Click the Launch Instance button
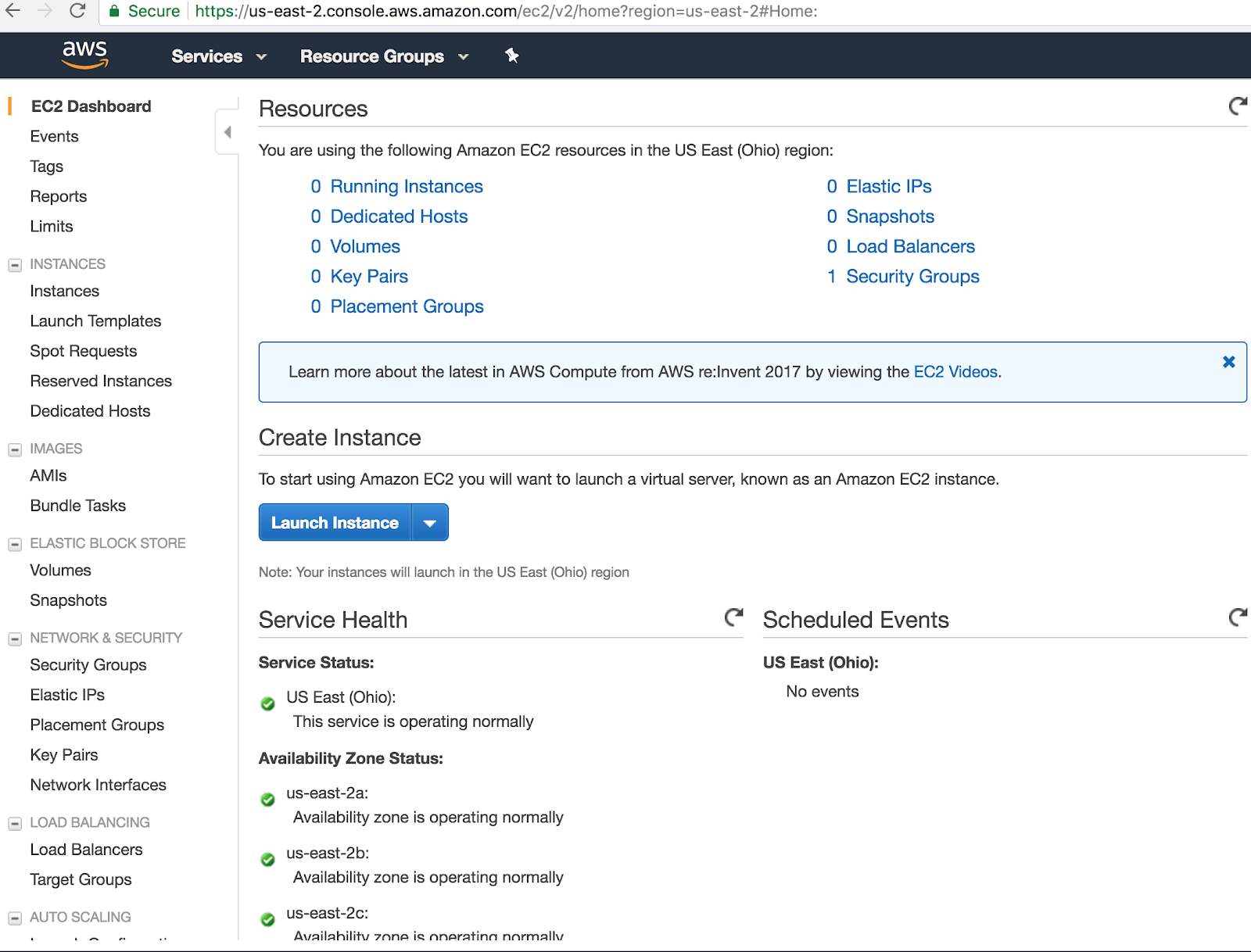The height and width of the screenshot is (952, 1251). click(335, 523)
